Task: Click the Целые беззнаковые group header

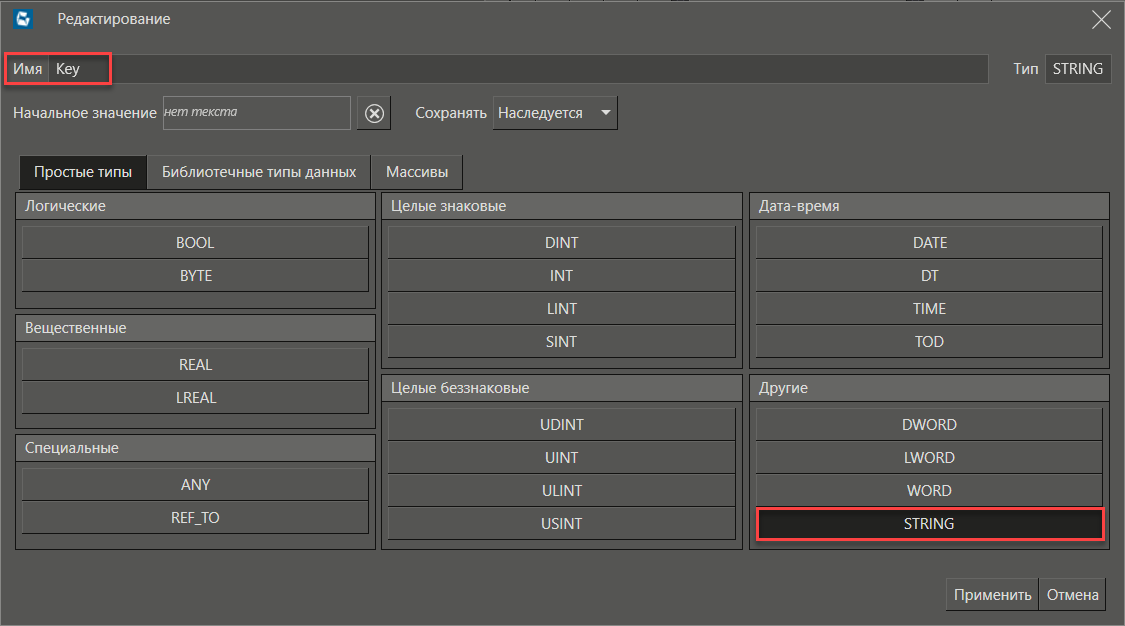Action: pos(562,388)
